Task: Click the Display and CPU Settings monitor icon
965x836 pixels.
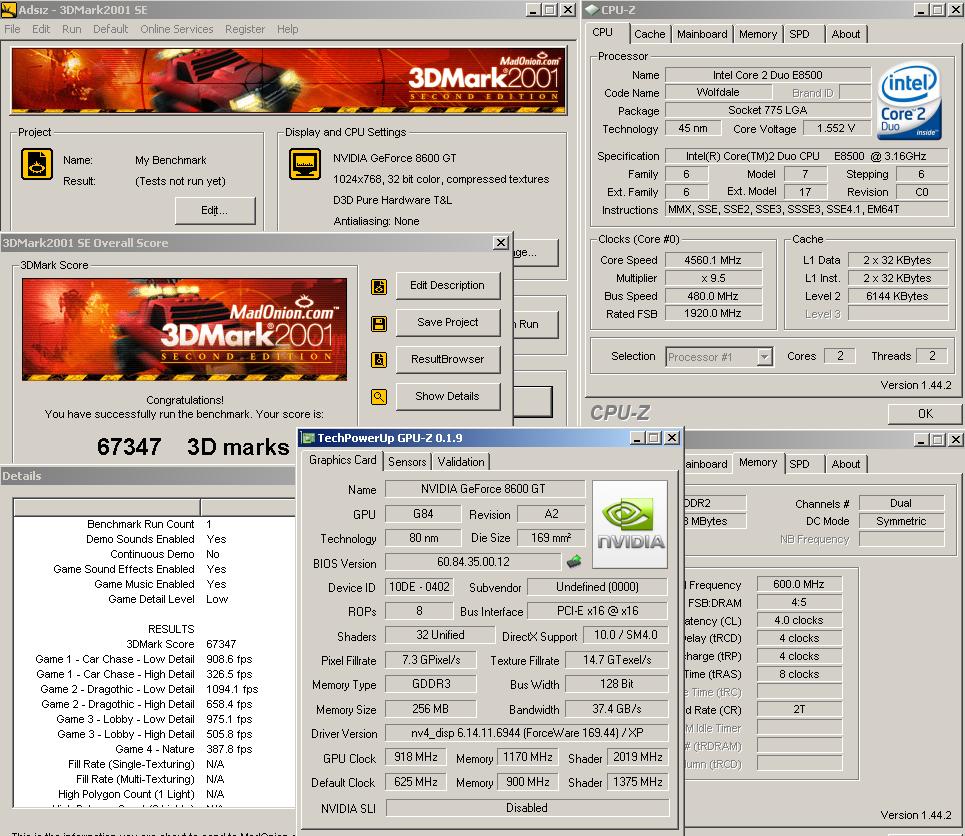Action: pos(305,164)
